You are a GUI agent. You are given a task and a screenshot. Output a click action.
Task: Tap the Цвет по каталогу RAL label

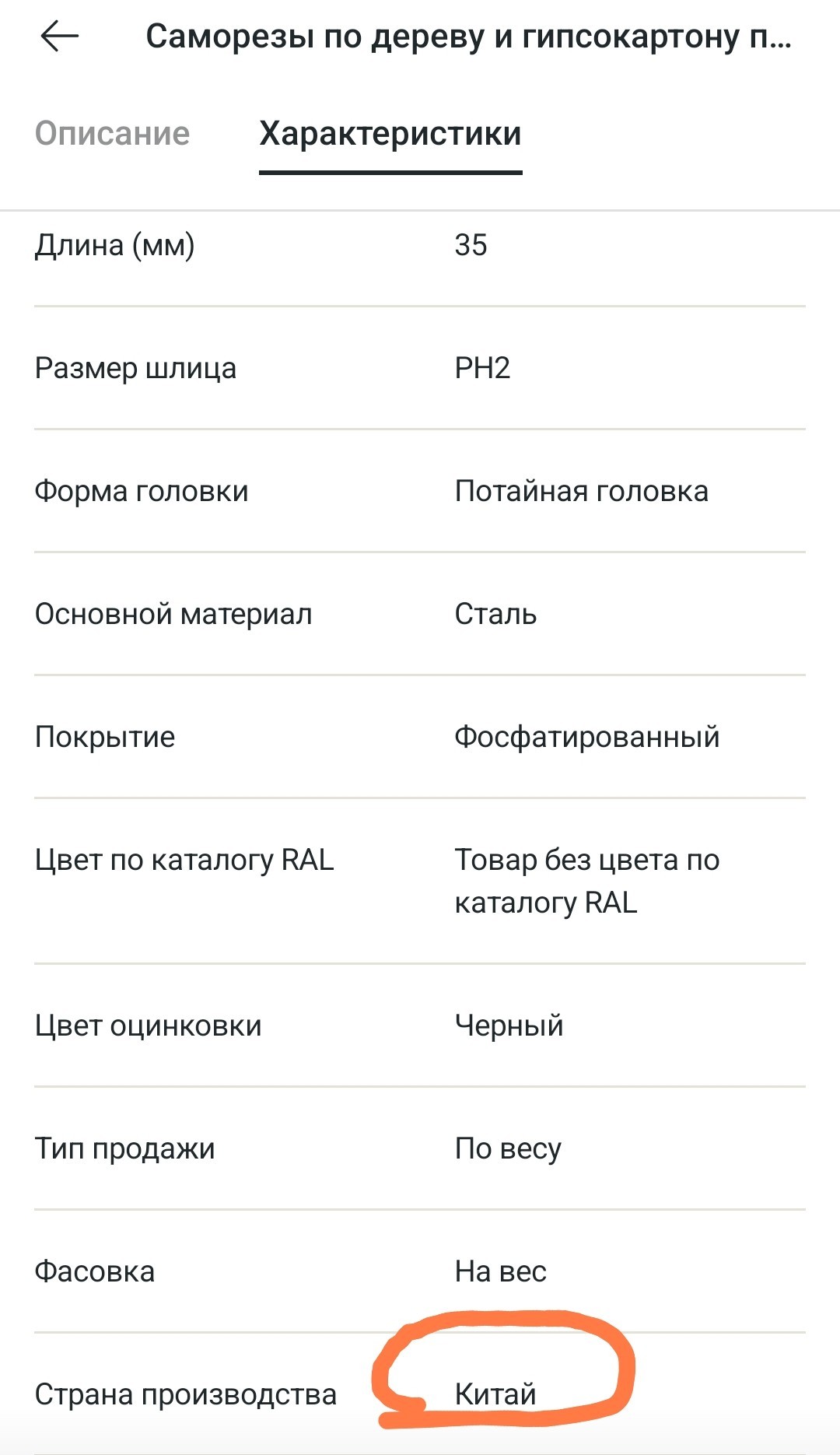click(184, 861)
